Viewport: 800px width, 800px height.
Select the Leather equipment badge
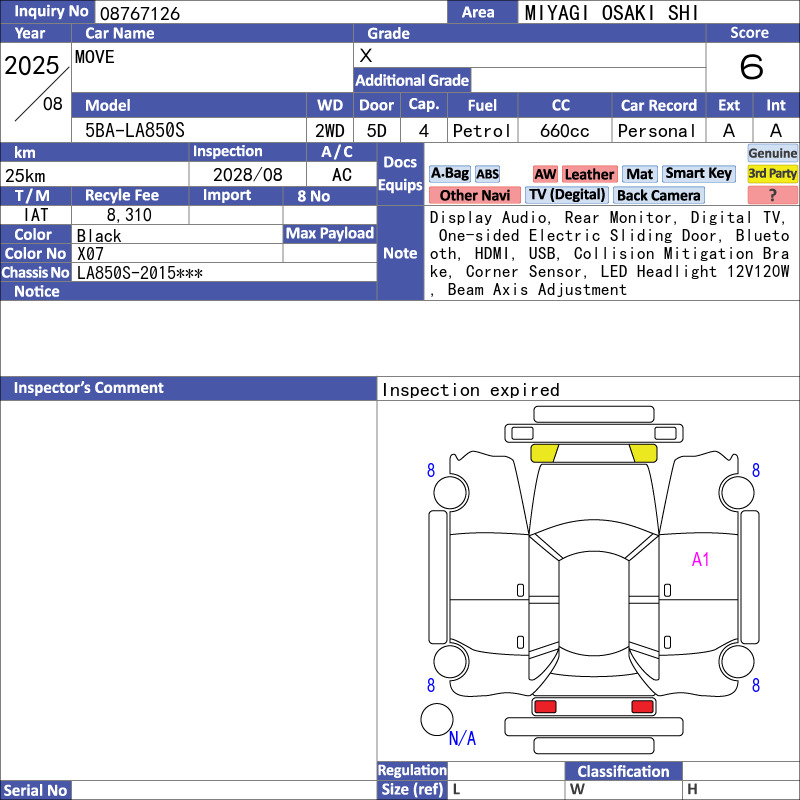[x=589, y=174]
